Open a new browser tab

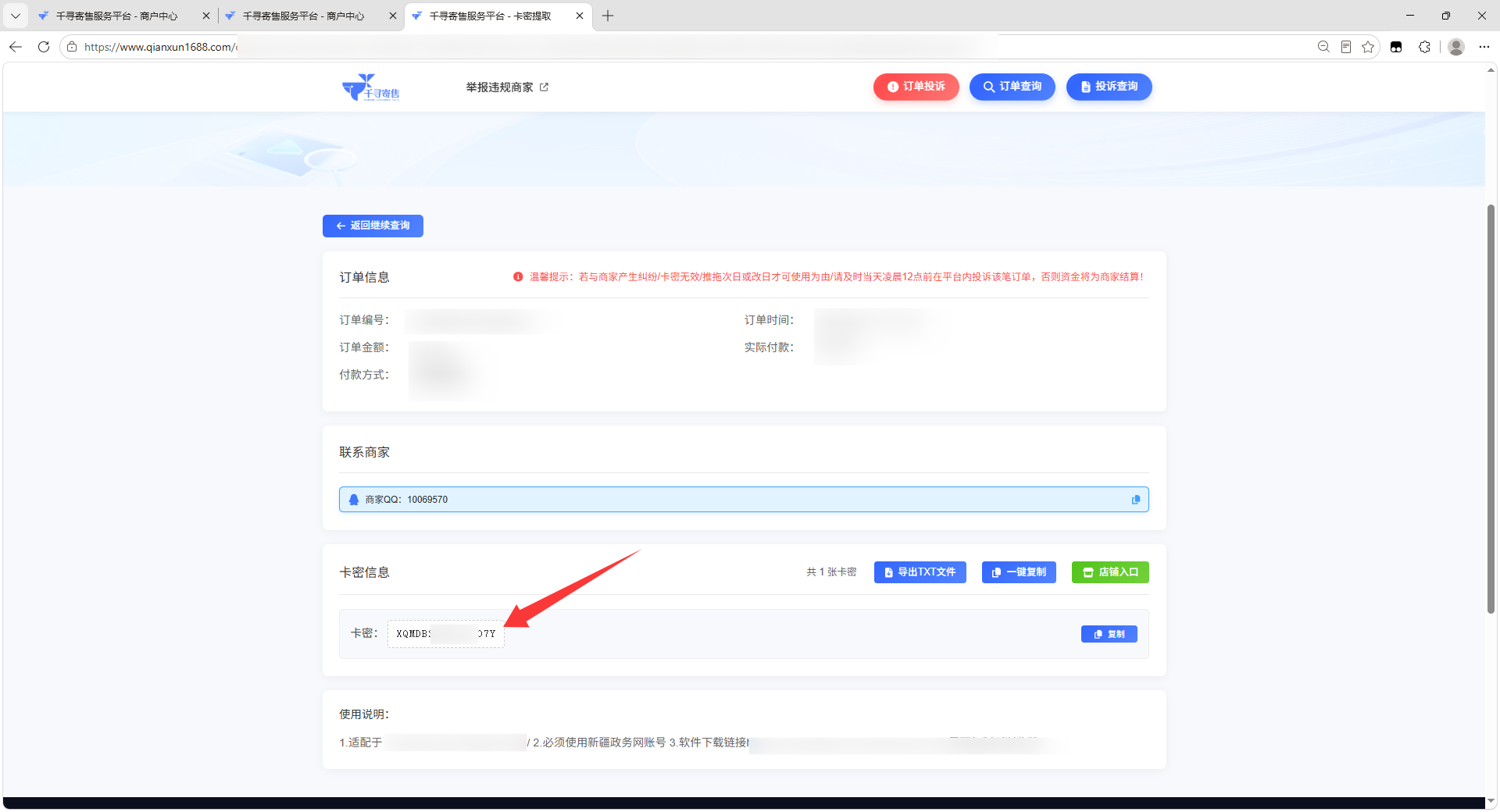(x=608, y=16)
